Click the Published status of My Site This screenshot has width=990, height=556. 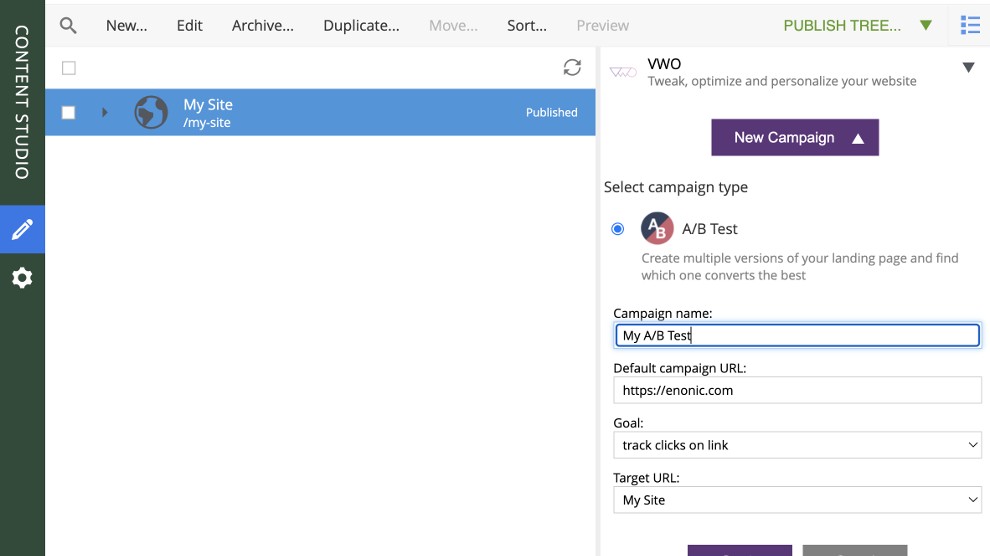pos(551,112)
